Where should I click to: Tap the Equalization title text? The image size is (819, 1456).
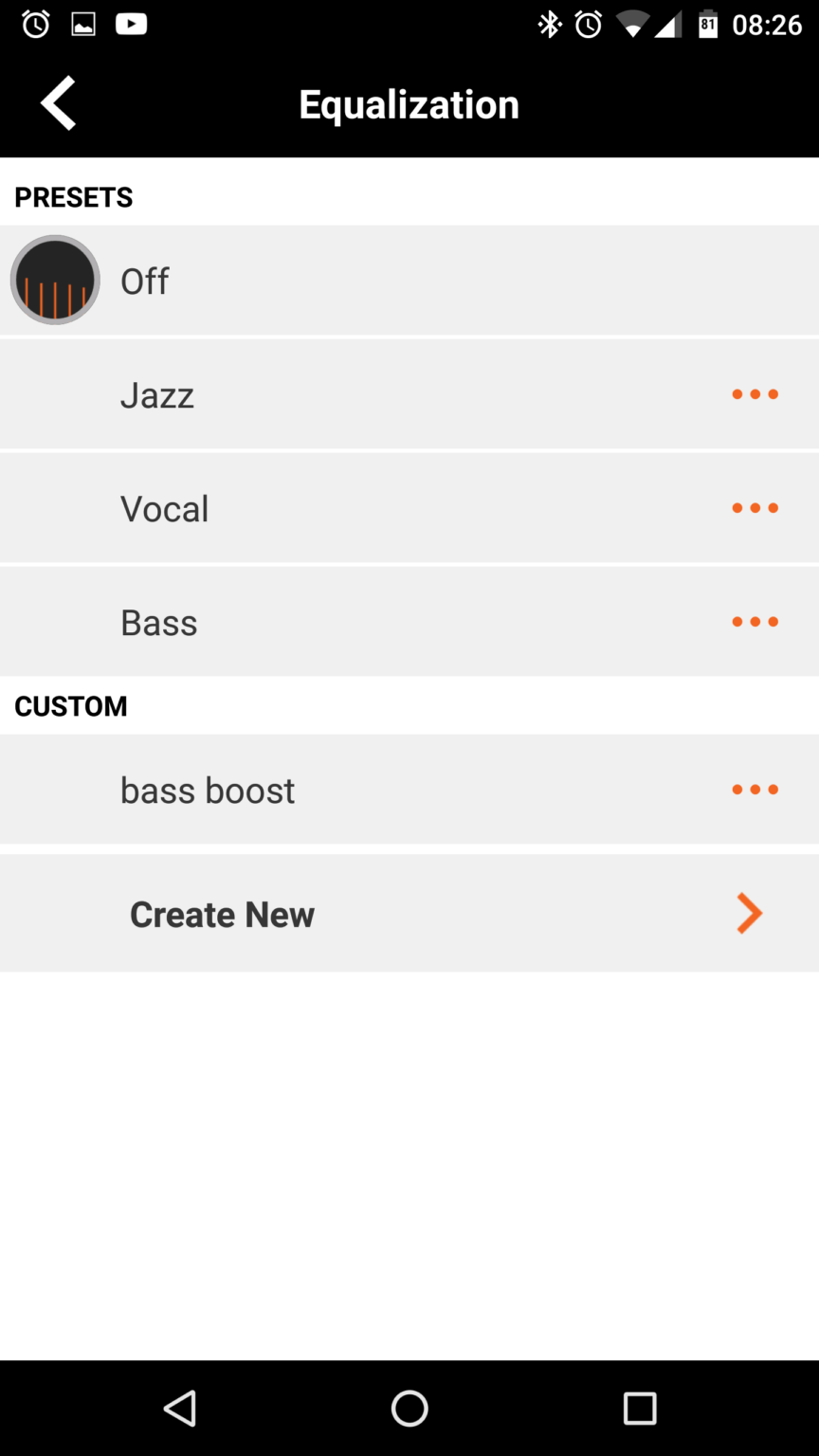[x=409, y=104]
